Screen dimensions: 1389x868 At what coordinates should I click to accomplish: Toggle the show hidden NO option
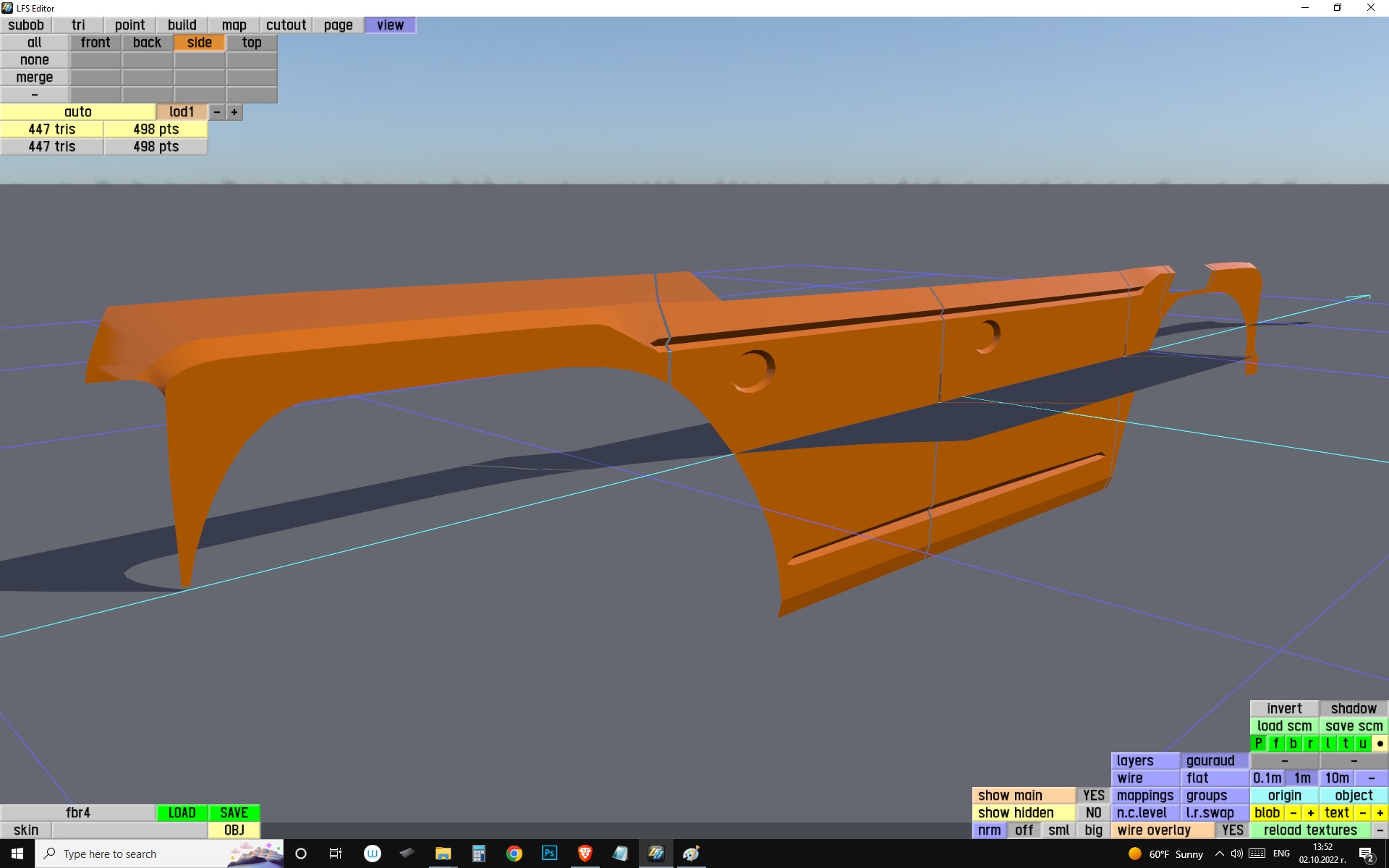[1093, 813]
